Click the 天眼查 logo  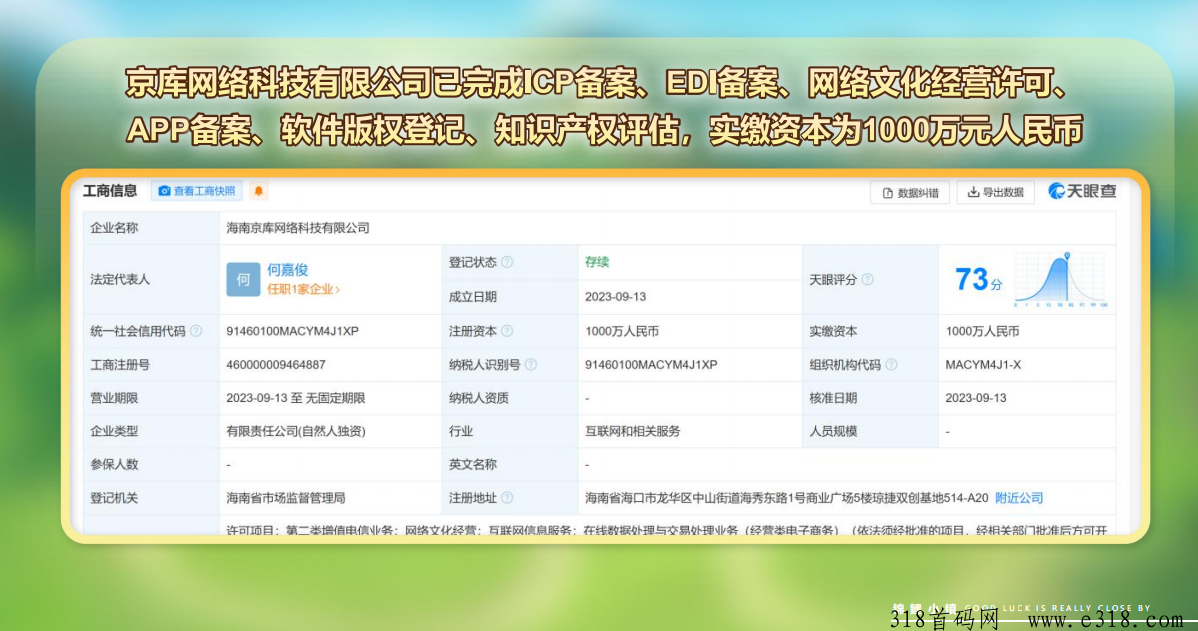[x=1082, y=191]
